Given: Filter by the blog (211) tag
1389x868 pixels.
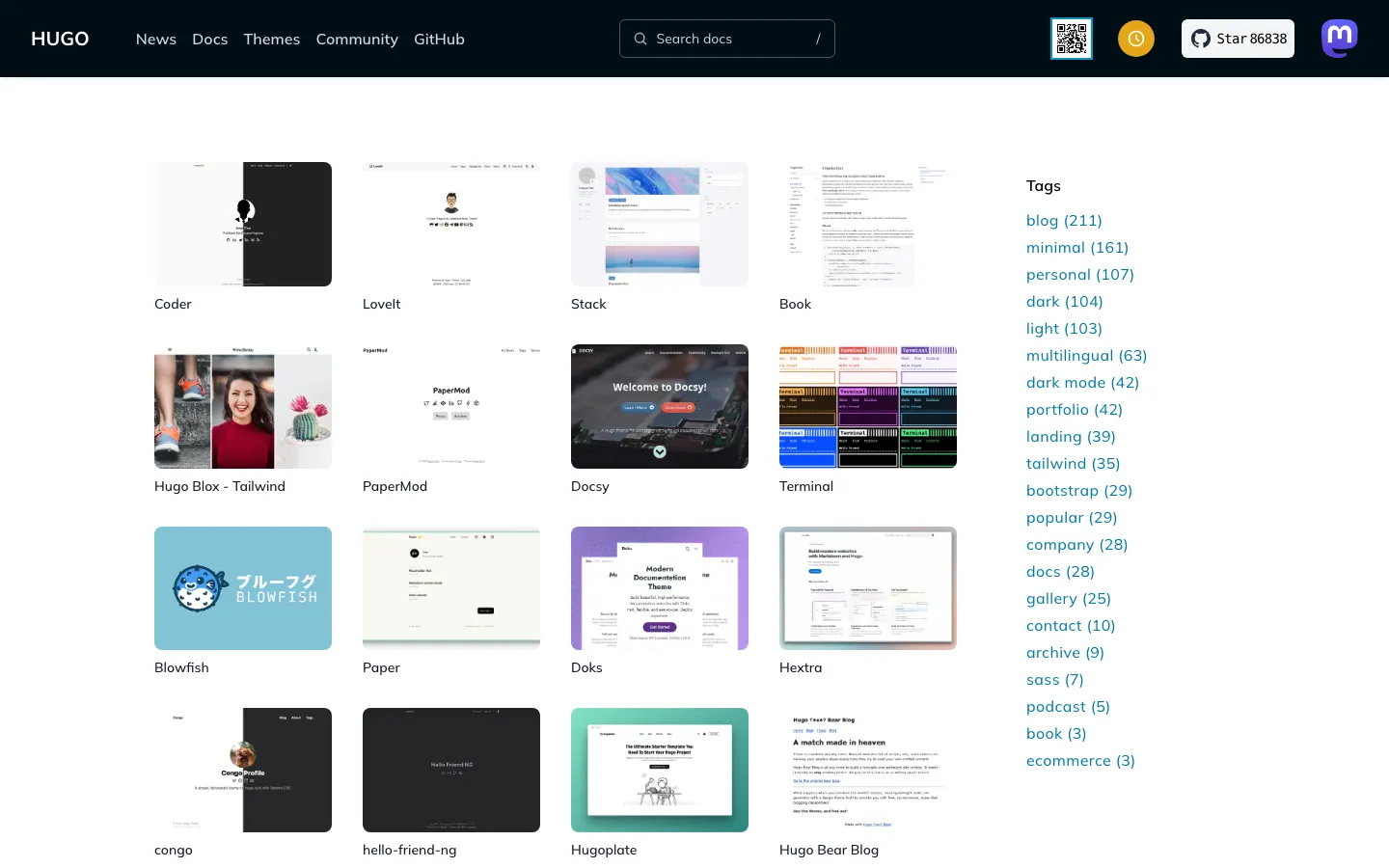Looking at the screenshot, I should (x=1064, y=221).
